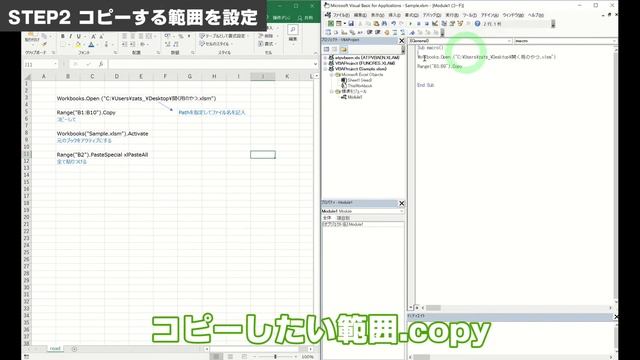Collapse the Microsoft Excel Objects folder
640x360 pixels.
coord(331,75)
